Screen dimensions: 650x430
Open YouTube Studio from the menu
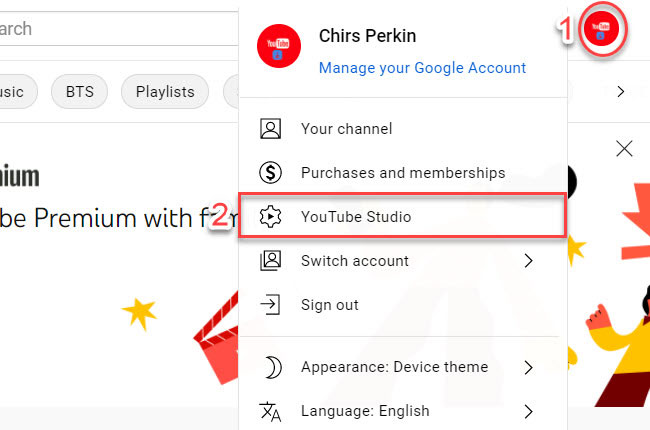point(356,216)
